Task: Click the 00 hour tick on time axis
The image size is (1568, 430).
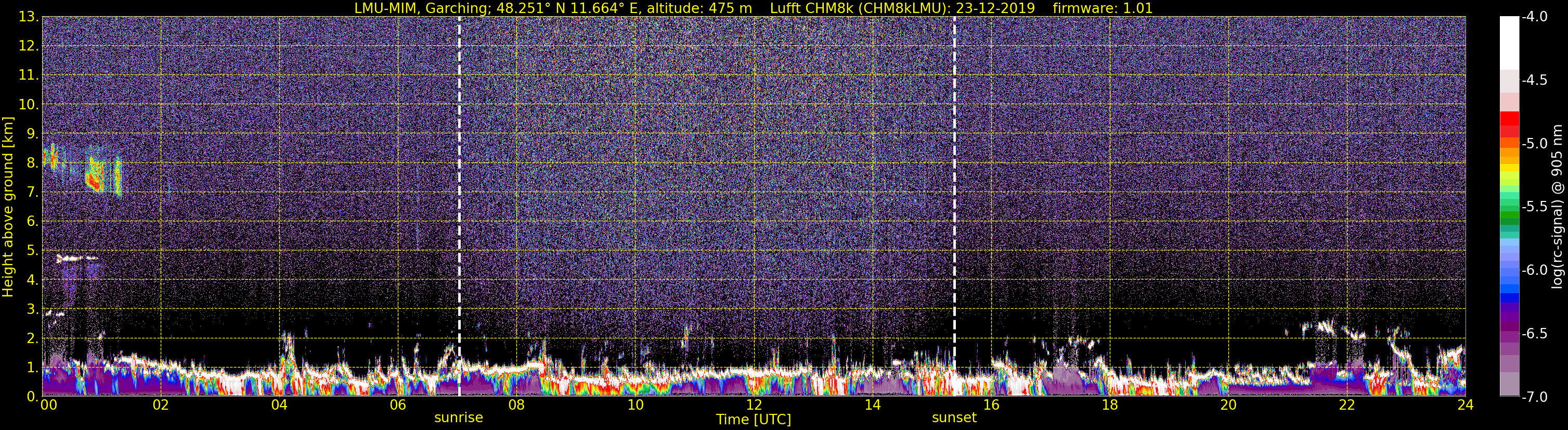Action: [x=47, y=406]
